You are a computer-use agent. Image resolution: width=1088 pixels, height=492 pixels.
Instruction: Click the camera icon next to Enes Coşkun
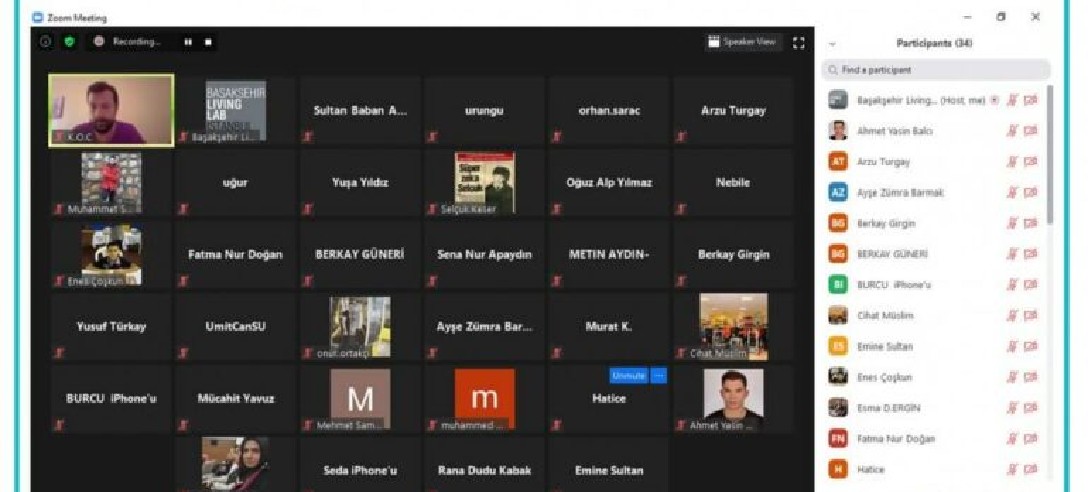pos(1031,377)
